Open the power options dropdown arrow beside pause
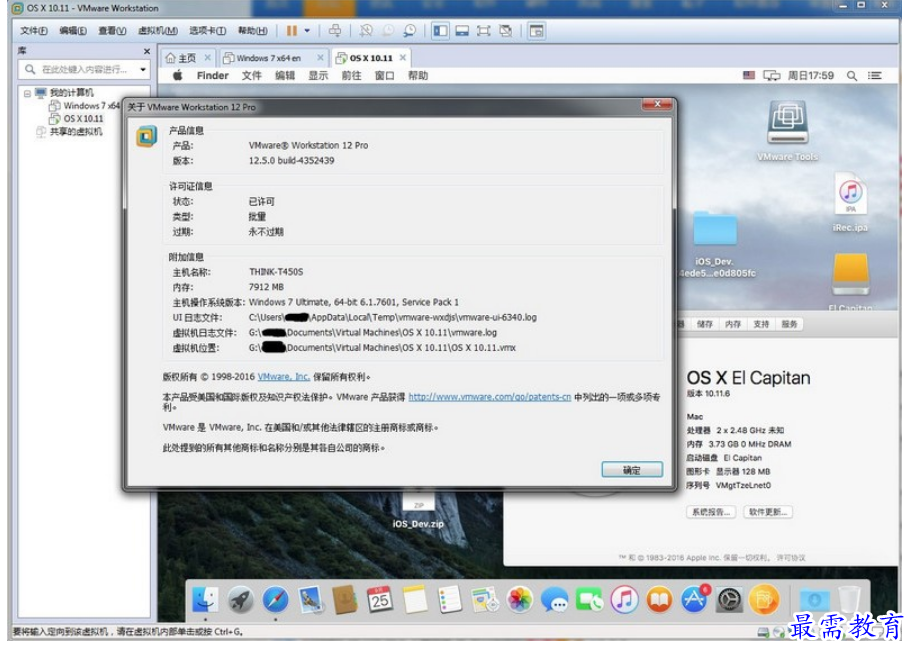The image size is (912, 658). (x=307, y=30)
